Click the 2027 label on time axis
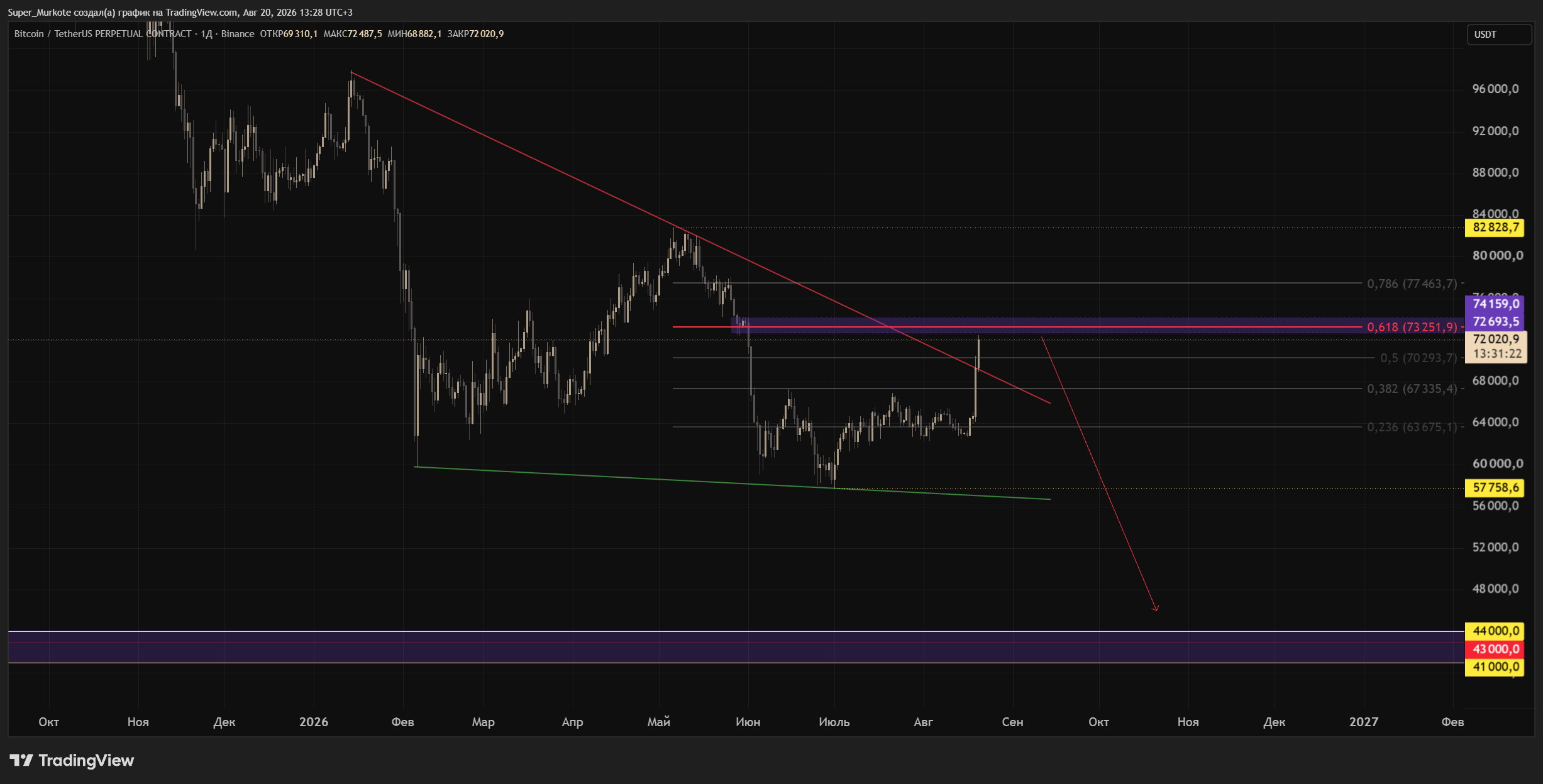This screenshot has width=1543, height=784. pos(1364,722)
